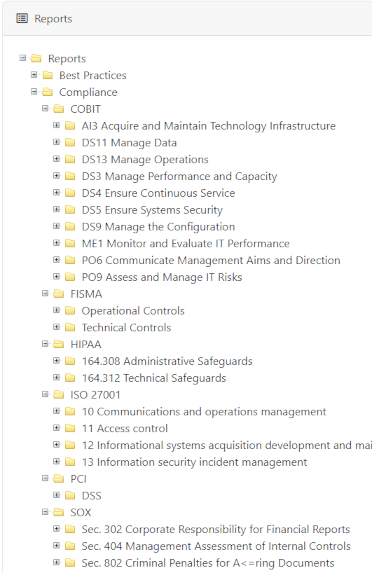Click the Compliance open-folder icon
Screen dimensions: 372x573
(x=48, y=92)
